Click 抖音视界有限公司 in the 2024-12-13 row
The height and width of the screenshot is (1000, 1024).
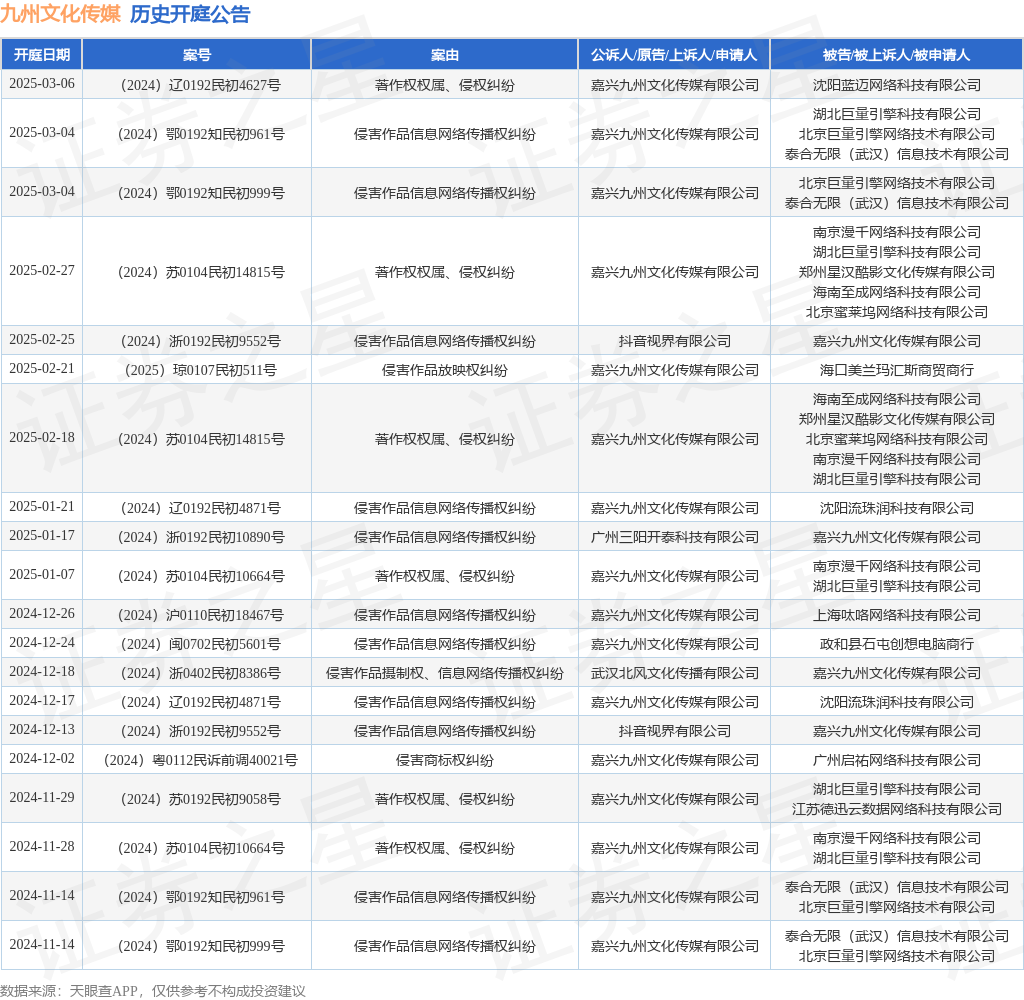pyautogui.click(x=675, y=732)
